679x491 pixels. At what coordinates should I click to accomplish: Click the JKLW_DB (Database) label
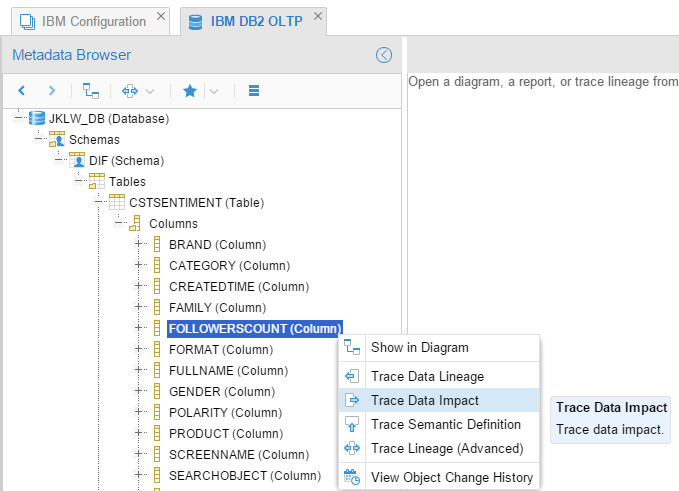109,119
